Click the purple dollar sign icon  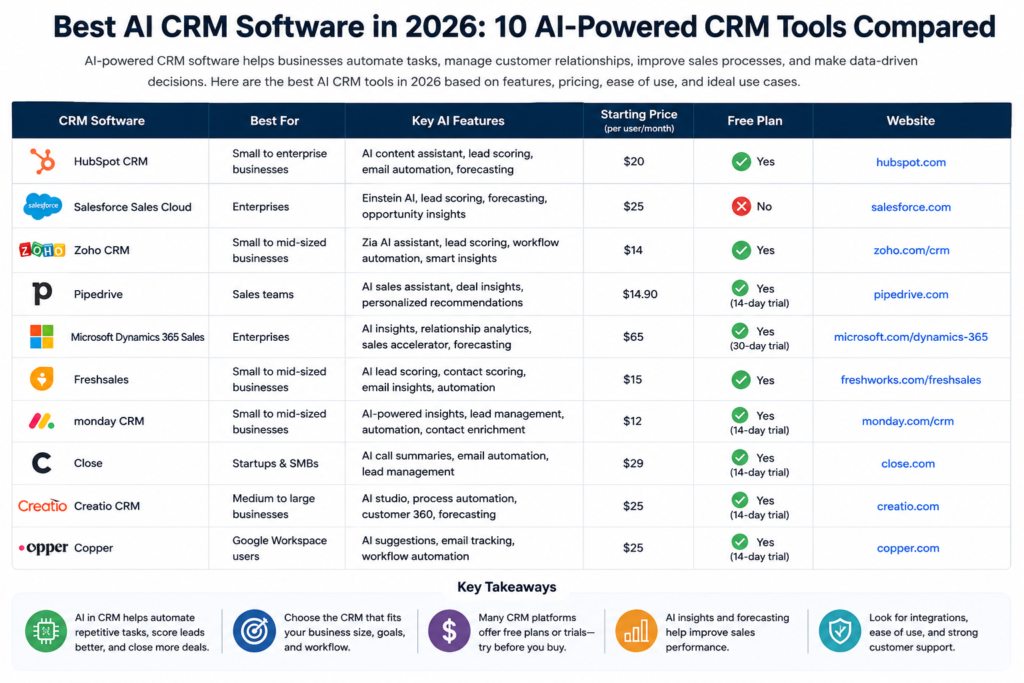449,631
